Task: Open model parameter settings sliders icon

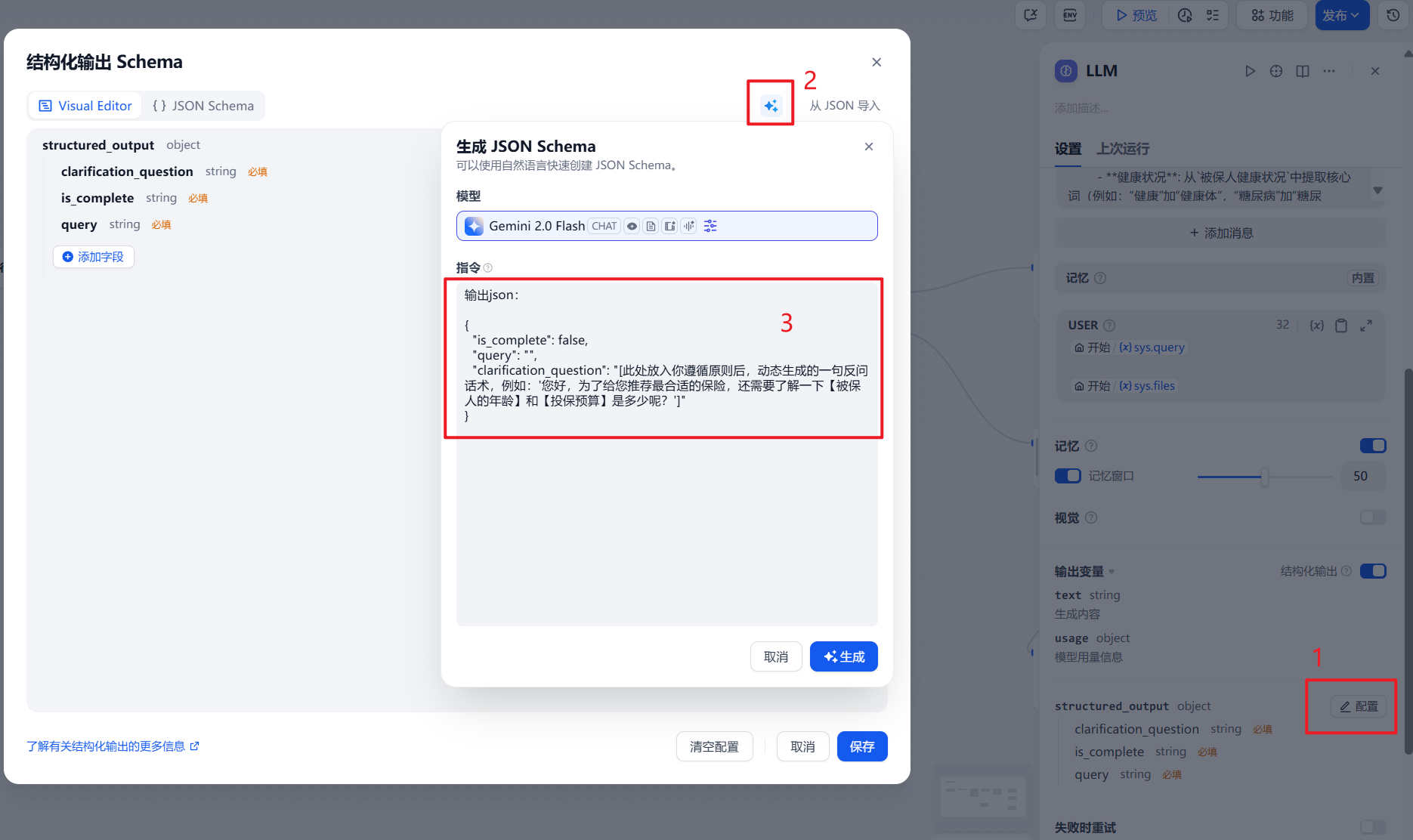Action: pyautogui.click(x=710, y=226)
